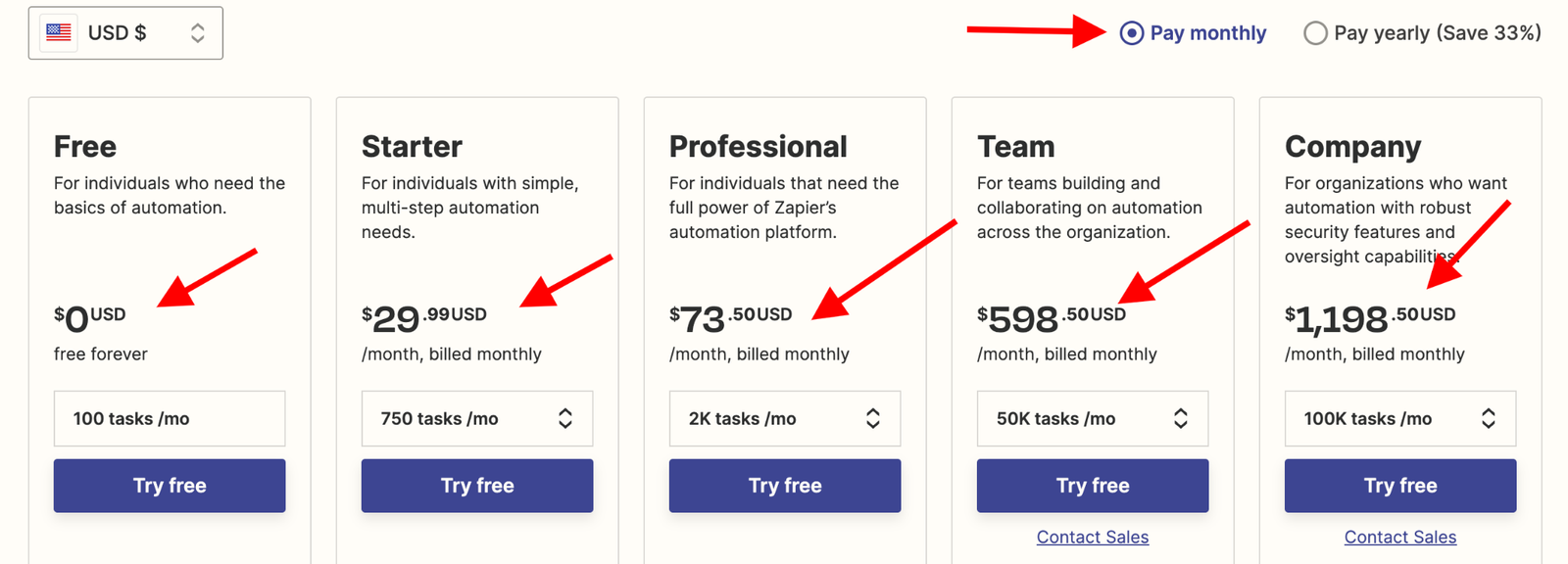Image resolution: width=1568 pixels, height=564 pixels.
Task: Click Try free for Company plan
Action: coord(1400,486)
